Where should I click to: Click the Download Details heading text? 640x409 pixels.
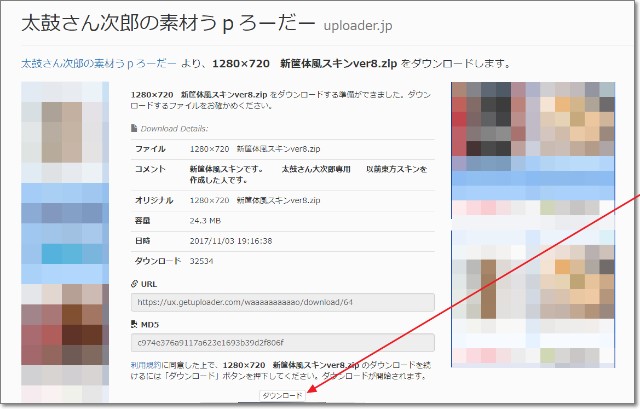(x=177, y=129)
